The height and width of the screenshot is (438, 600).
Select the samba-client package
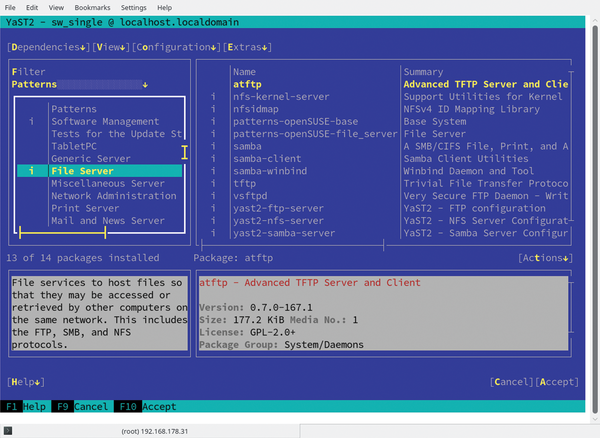coord(385,159)
